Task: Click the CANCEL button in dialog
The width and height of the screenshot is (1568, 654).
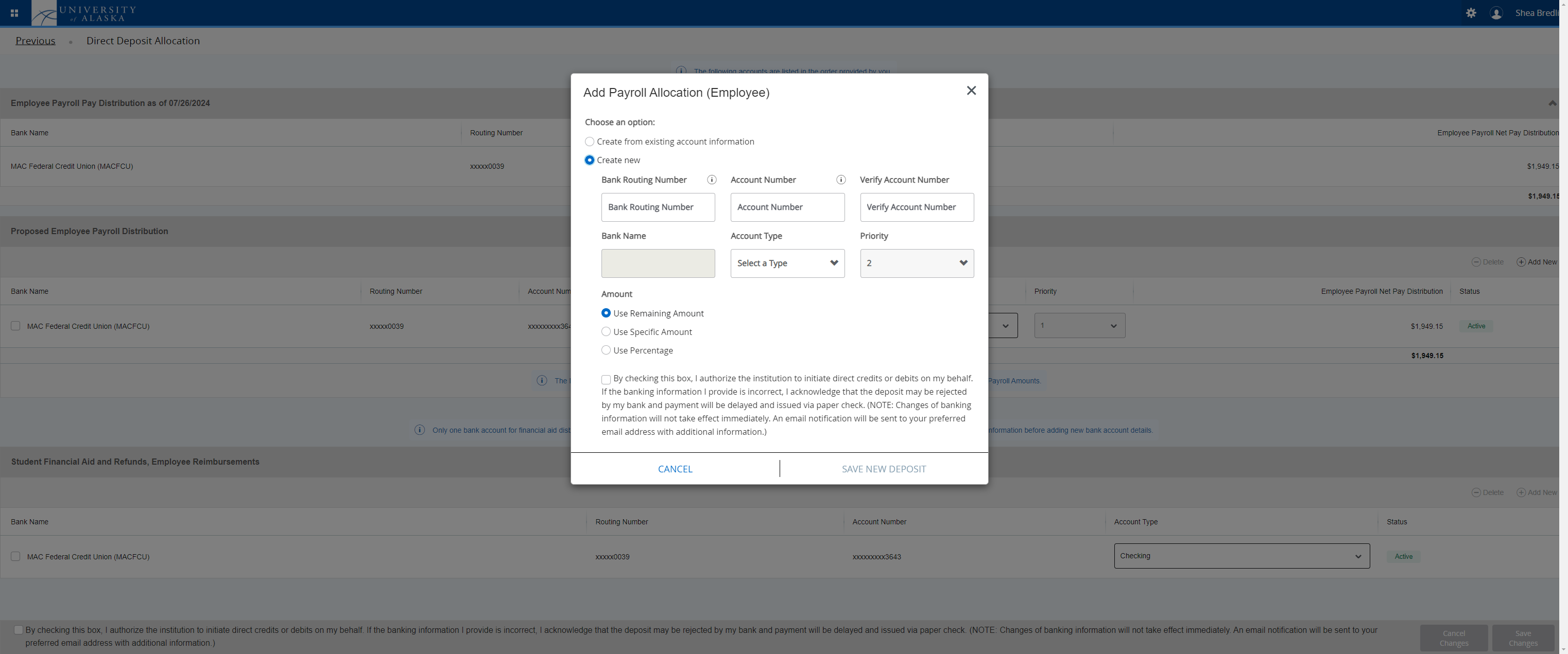Action: pyautogui.click(x=675, y=469)
